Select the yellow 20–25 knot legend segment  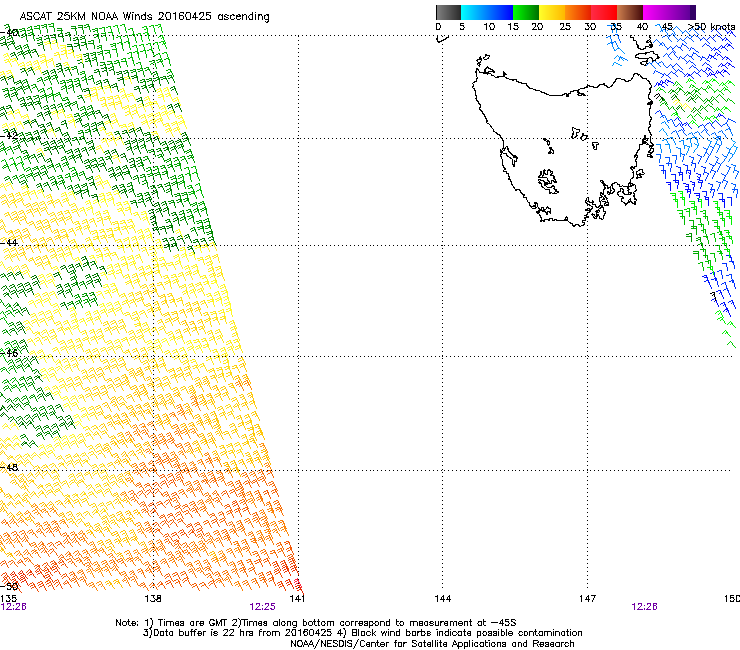click(552, 12)
